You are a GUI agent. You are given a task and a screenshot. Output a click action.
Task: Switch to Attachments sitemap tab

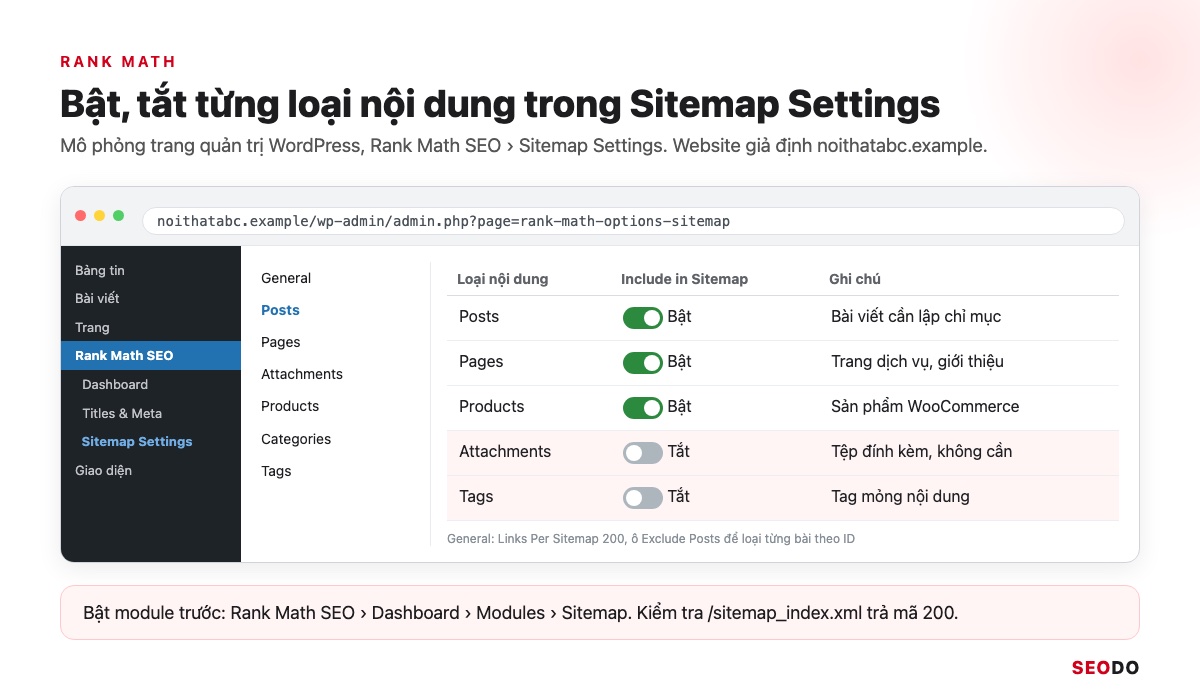tap(302, 374)
